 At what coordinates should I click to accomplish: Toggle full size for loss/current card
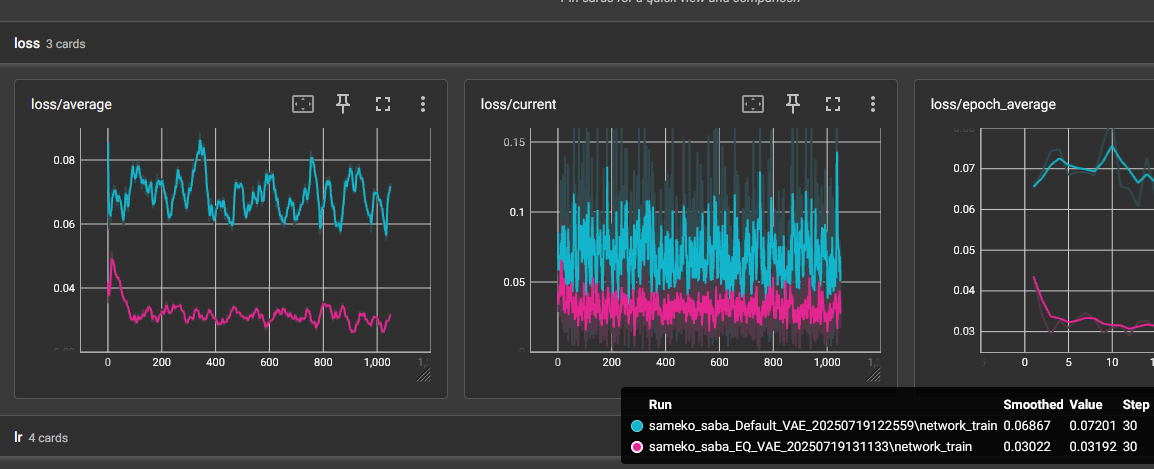pyautogui.click(x=832, y=104)
